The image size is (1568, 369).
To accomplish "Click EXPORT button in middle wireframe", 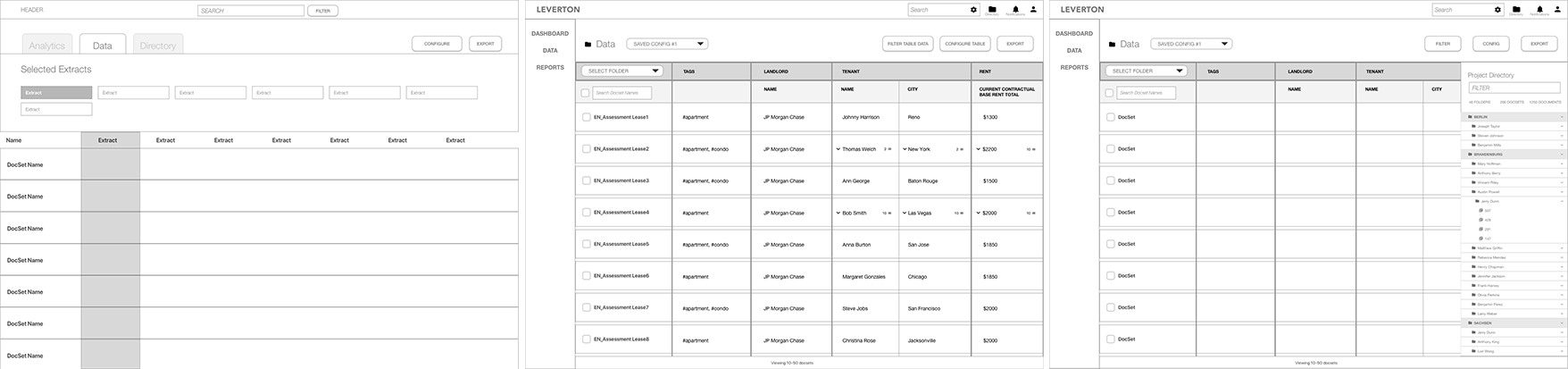I will point(1015,44).
